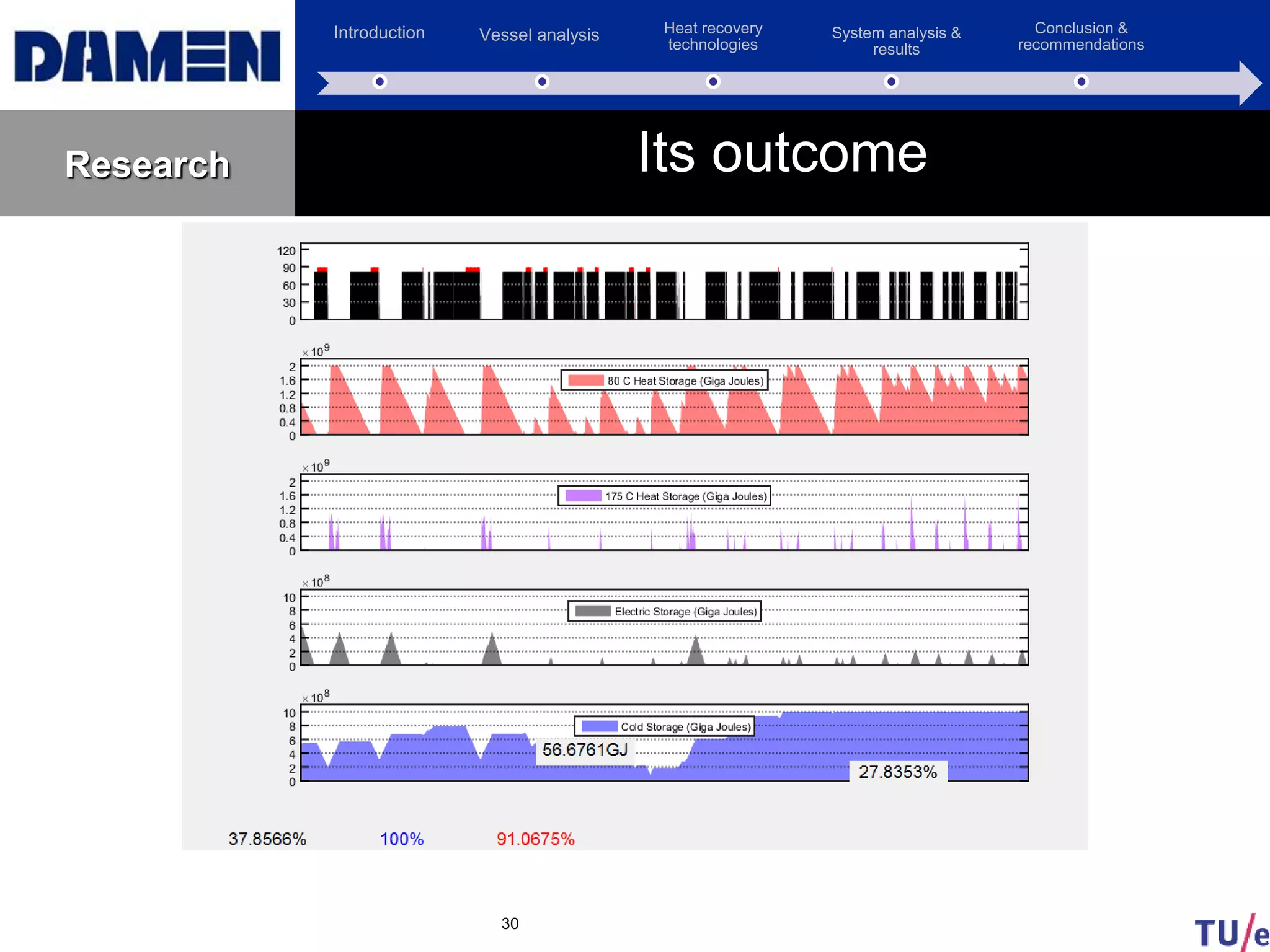Click the Heat recovery technologies timeline dot

[713, 82]
